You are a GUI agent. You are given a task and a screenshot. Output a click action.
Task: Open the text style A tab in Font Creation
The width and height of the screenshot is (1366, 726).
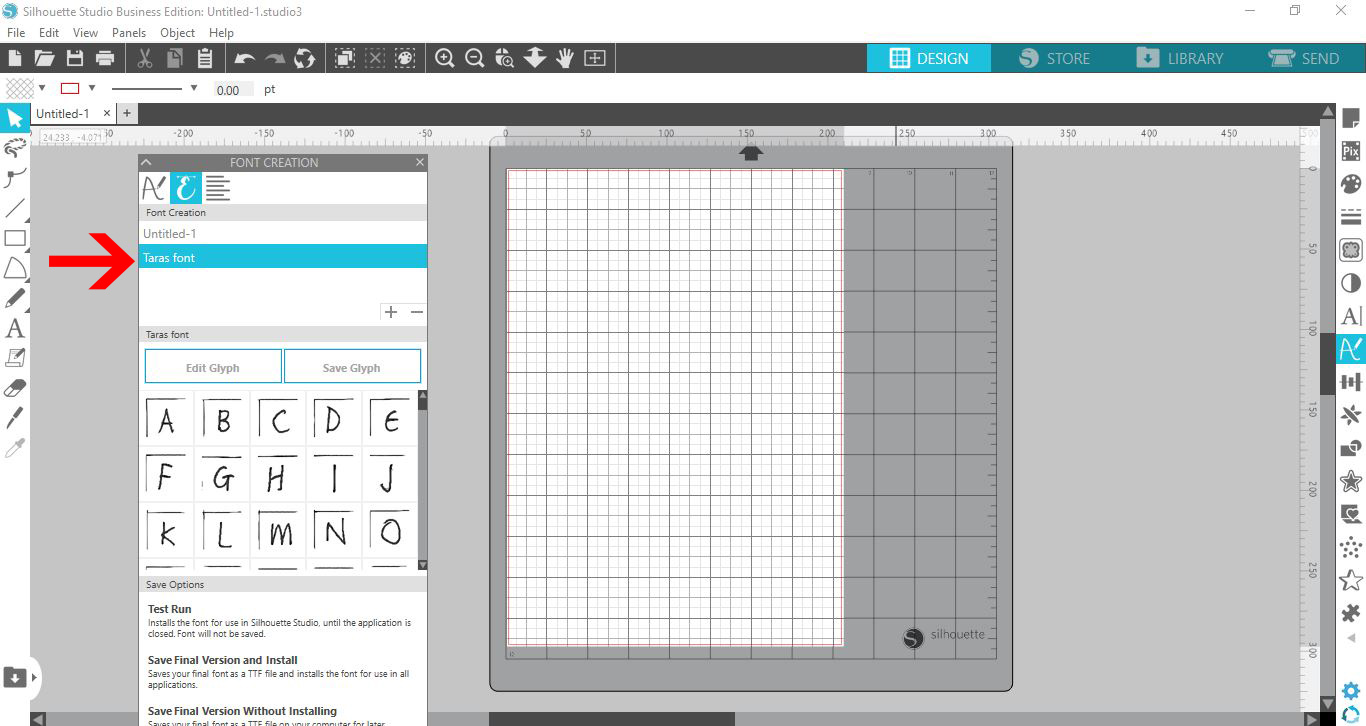coord(154,187)
